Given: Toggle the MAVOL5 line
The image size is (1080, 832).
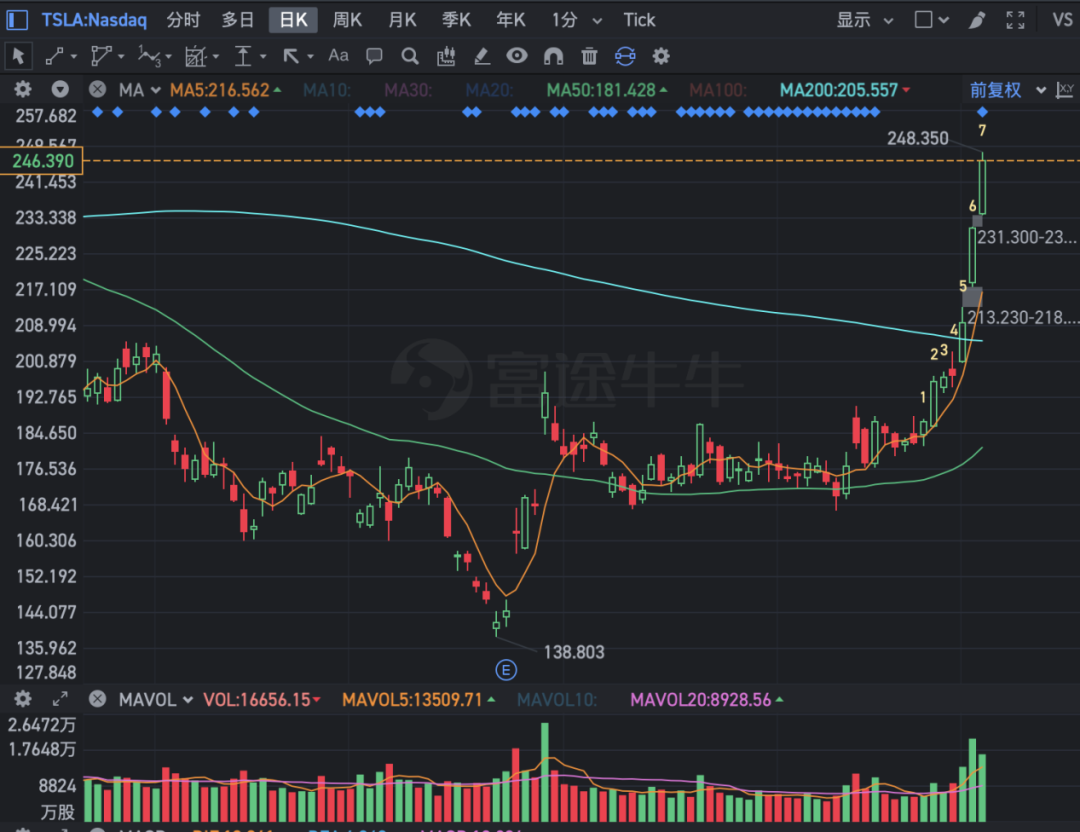Looking at the screenshot, I should (x=418, y=700).
